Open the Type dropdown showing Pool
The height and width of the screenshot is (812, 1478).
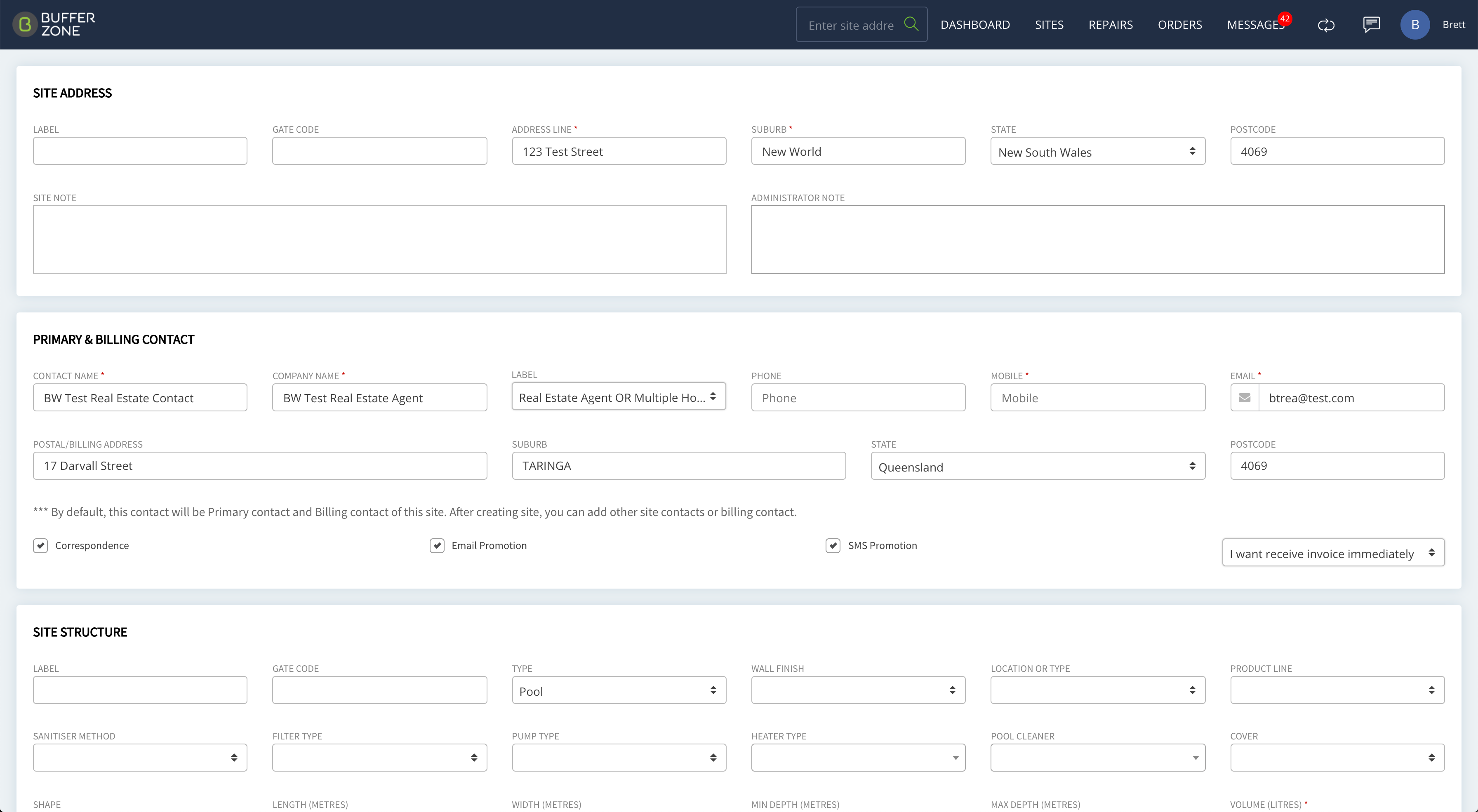(x=619, y=690)
